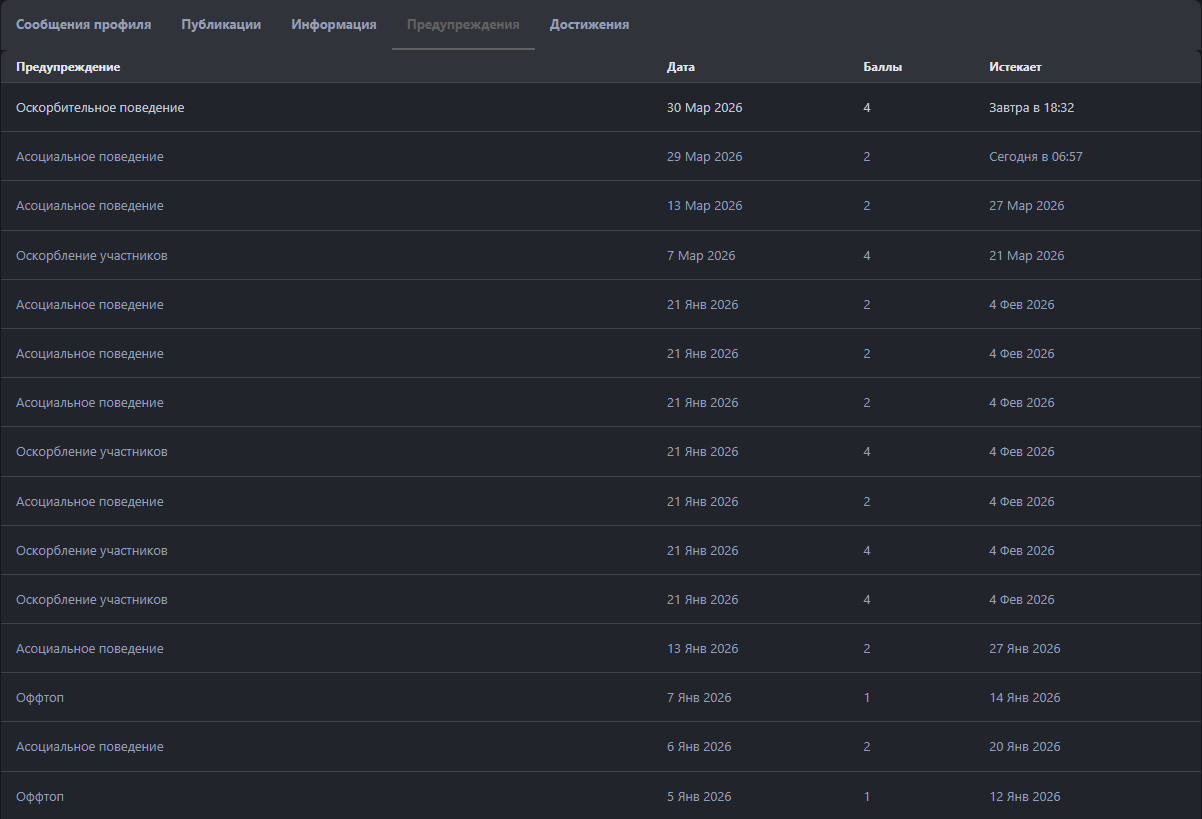The height and width of the screenshot is (819, 1202).
Task: Open the first Оскорбление участников warning dated 21 Янв
Action: [x=92, y=452]
